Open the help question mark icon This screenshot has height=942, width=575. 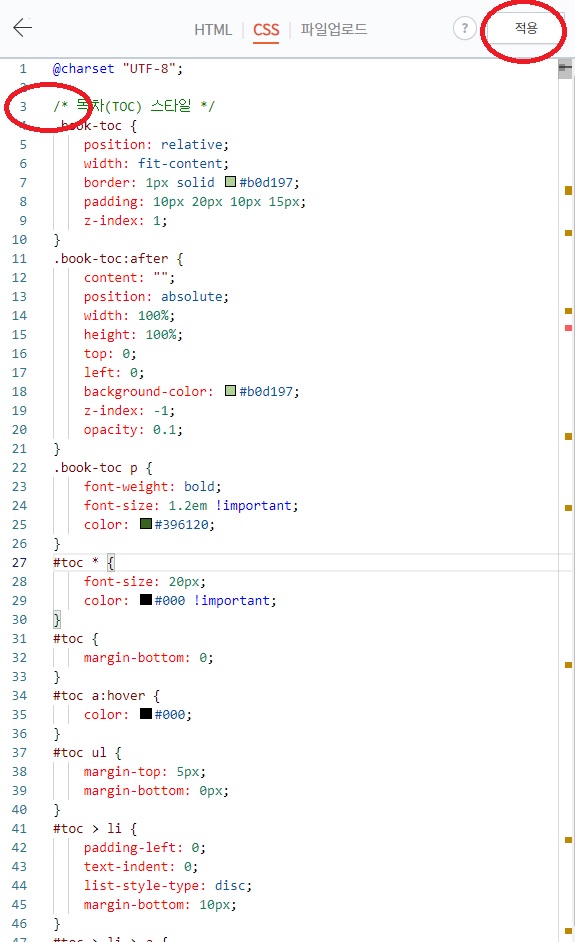464,28
